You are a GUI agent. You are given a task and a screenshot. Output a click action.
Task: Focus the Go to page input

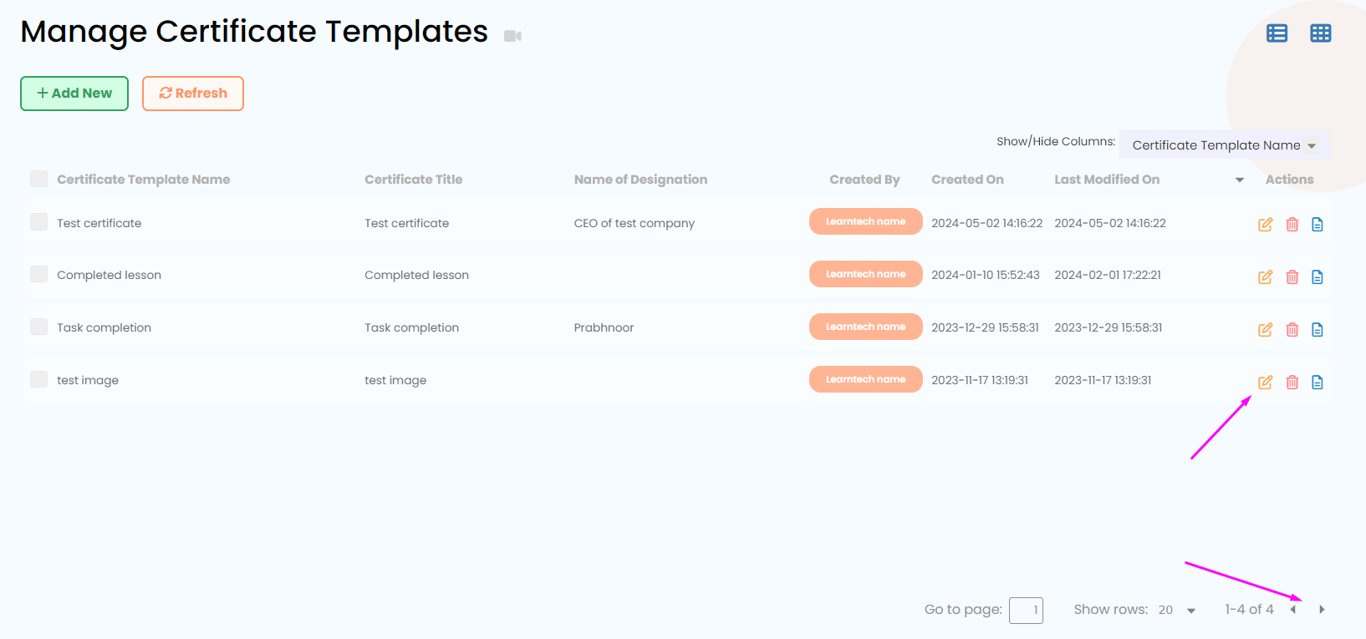(1026, 610)
